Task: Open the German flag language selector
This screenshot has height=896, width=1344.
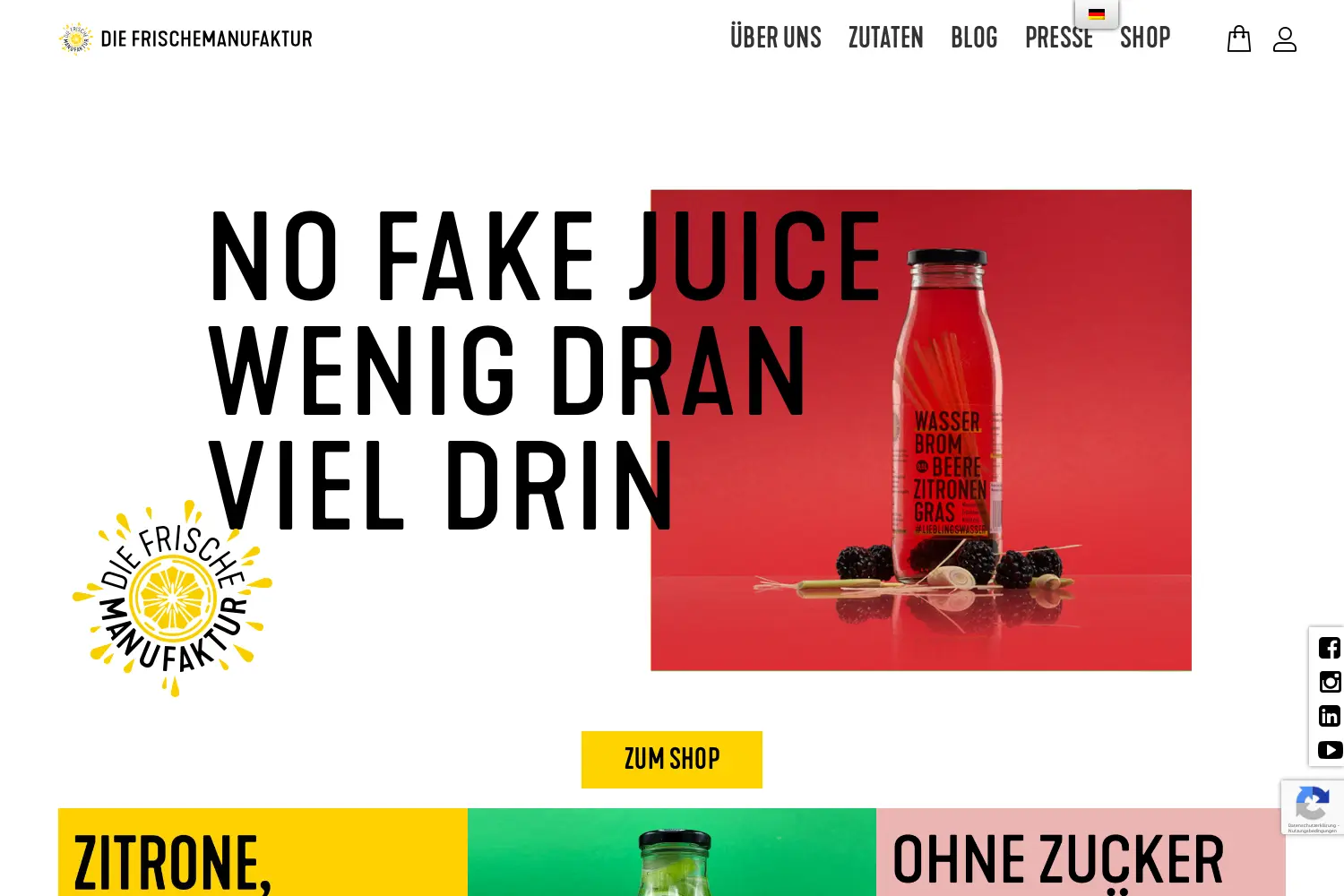Action: pyautogui.click(x=1097, y=13)
